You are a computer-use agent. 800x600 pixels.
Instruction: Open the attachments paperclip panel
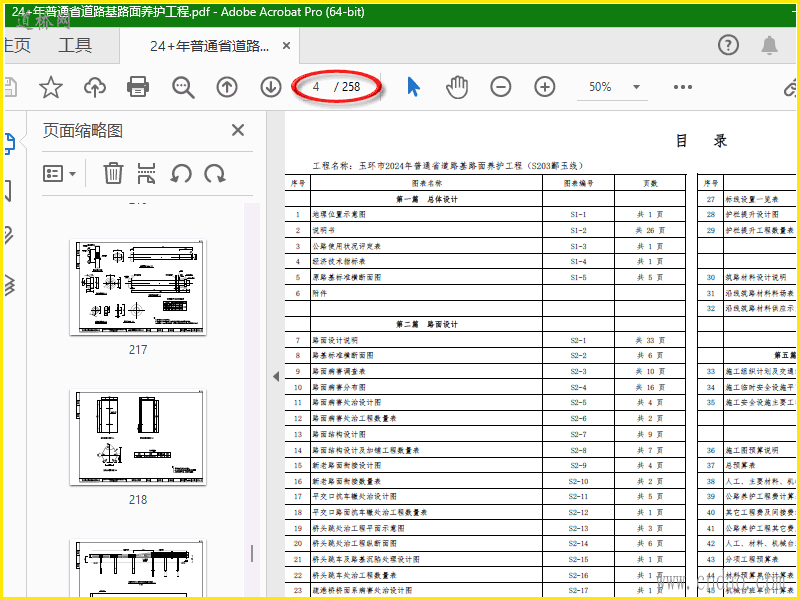[x=9, y=236]
